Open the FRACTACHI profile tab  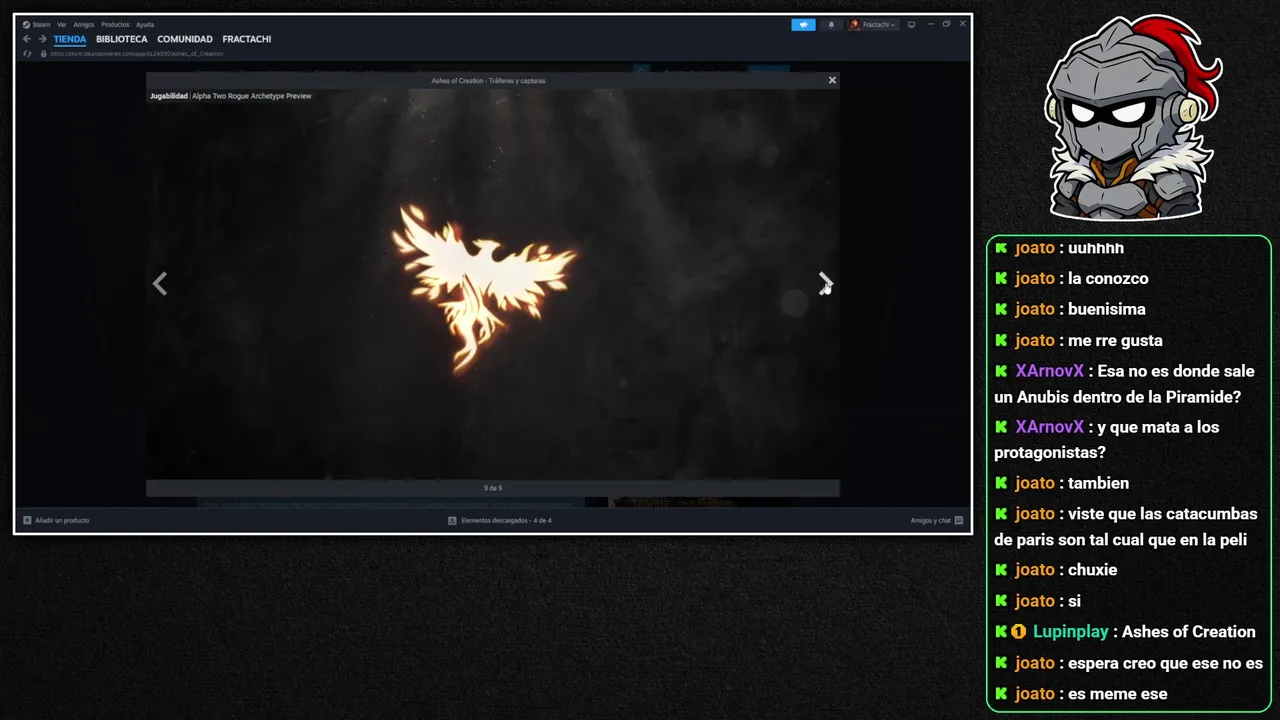click(x=247, y=39)
